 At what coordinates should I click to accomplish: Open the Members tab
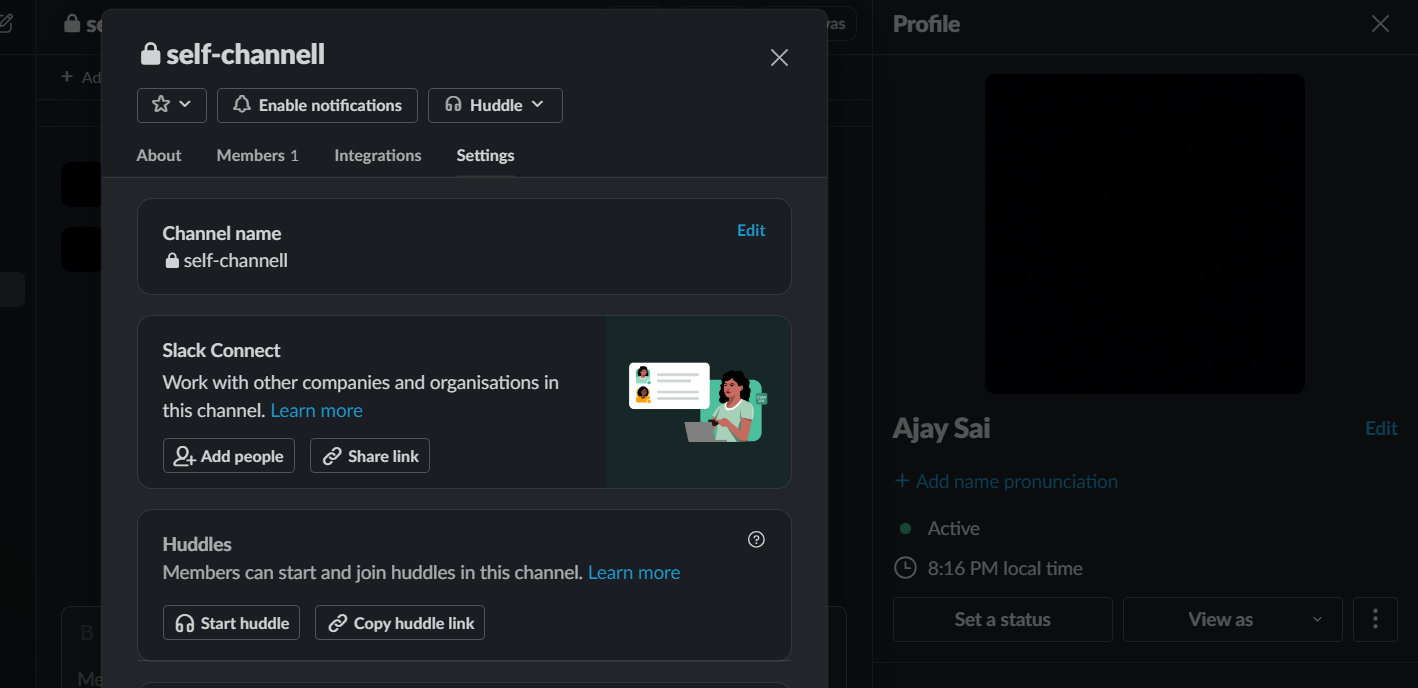(257, 156)
